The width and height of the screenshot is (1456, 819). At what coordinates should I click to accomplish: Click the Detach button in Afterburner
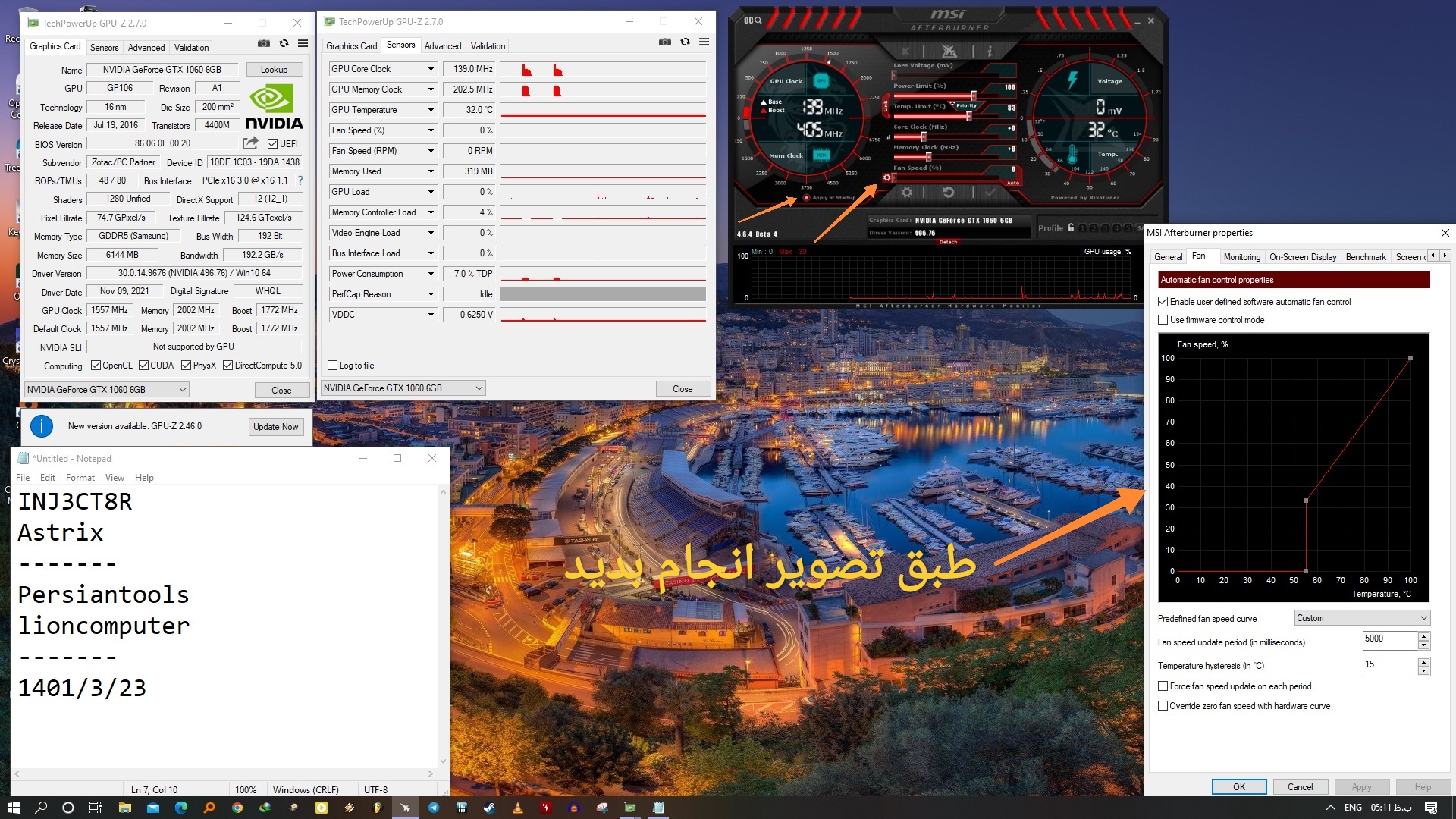(949, 242)
